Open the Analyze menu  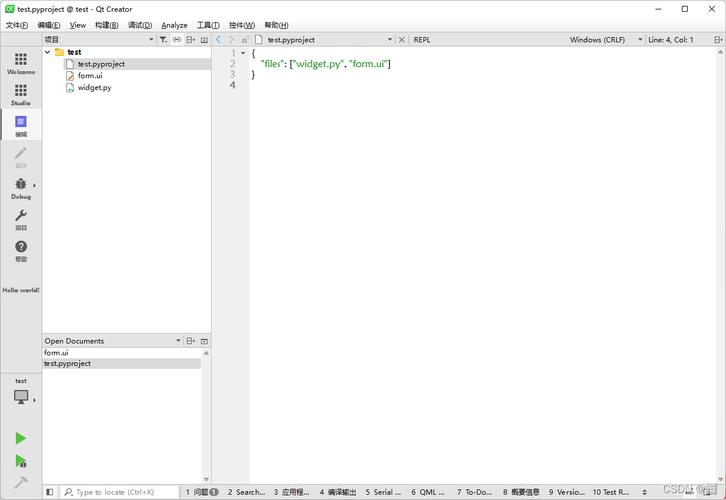pyautogui.click(x=174, y=25)
